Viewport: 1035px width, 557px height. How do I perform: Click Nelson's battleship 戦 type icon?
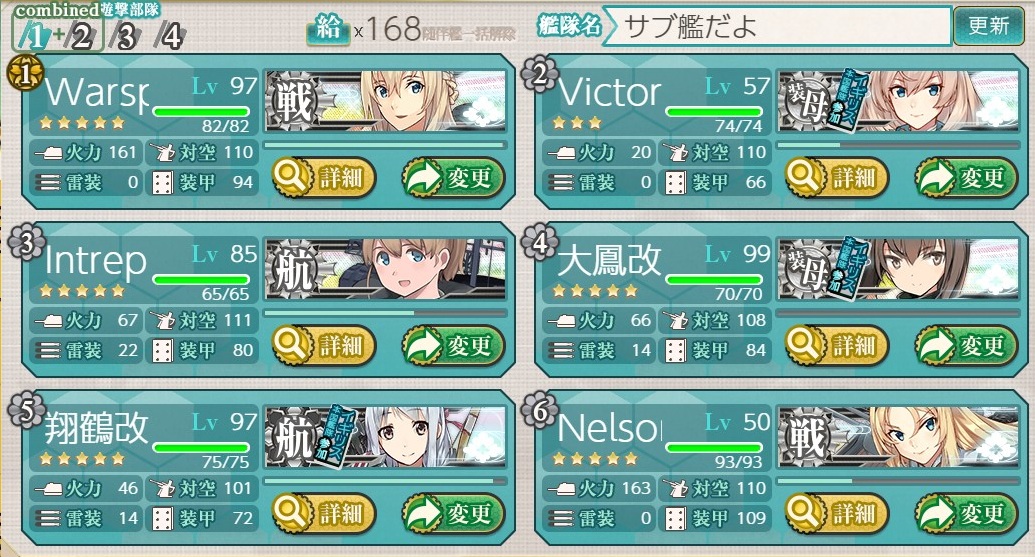[805, 437]
